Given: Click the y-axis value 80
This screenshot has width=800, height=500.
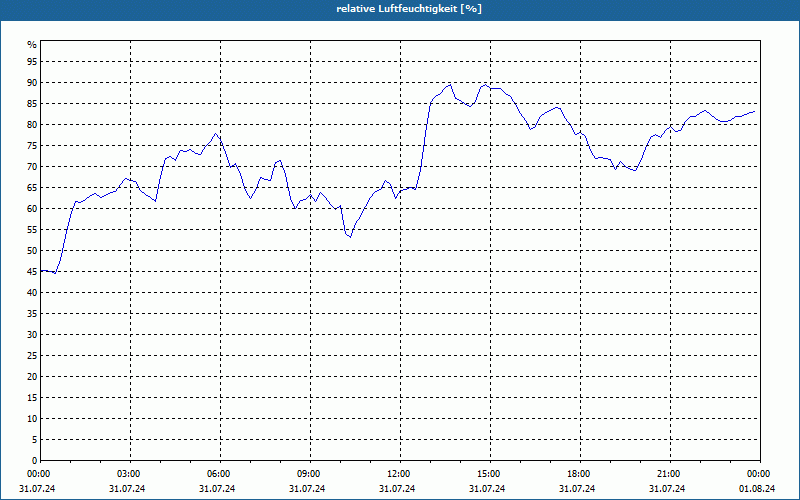Looking at the screenshot, I should pos(32,124).
